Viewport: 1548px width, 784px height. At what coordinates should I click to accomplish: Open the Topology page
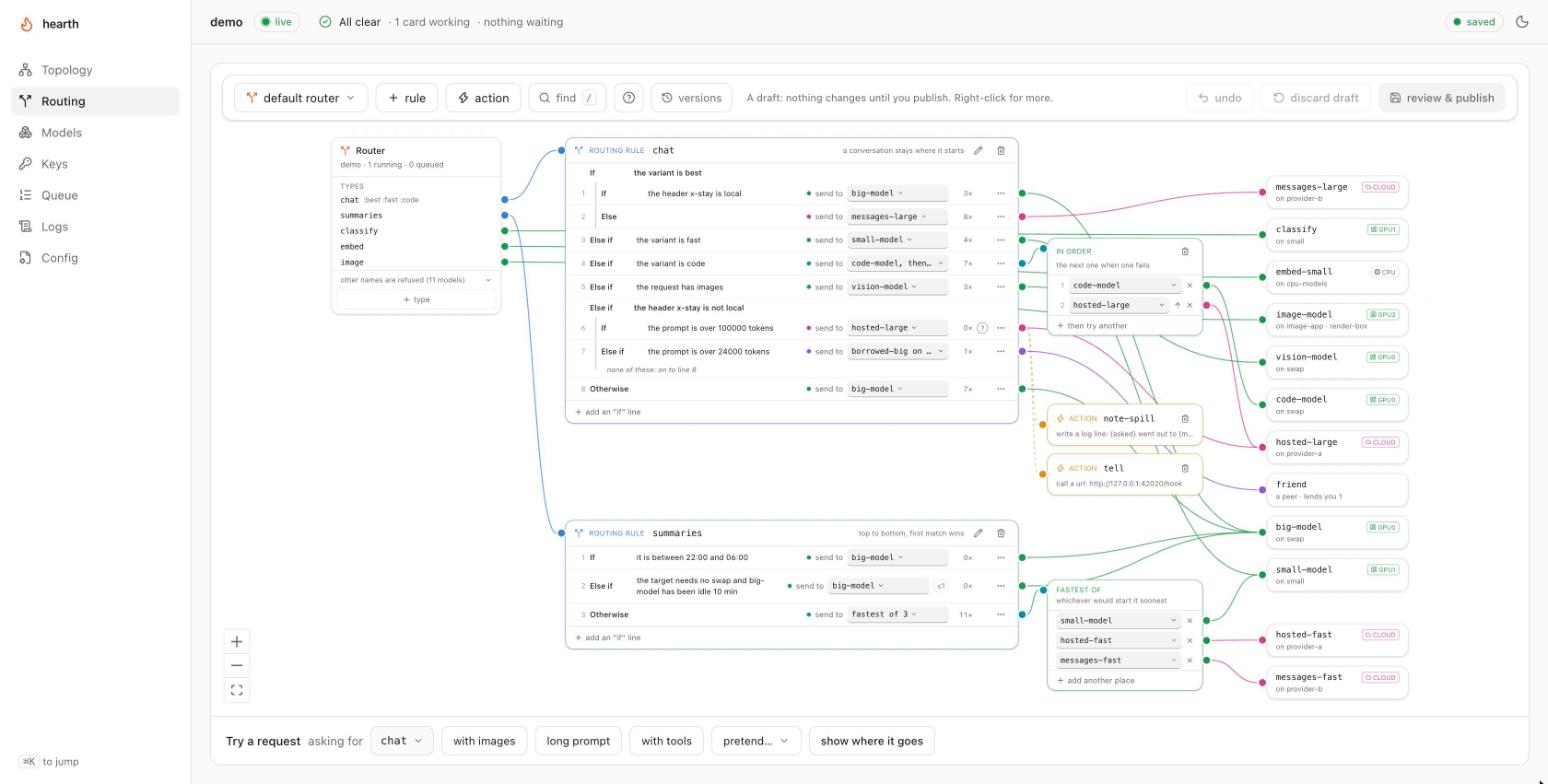[x=96, y=70]
